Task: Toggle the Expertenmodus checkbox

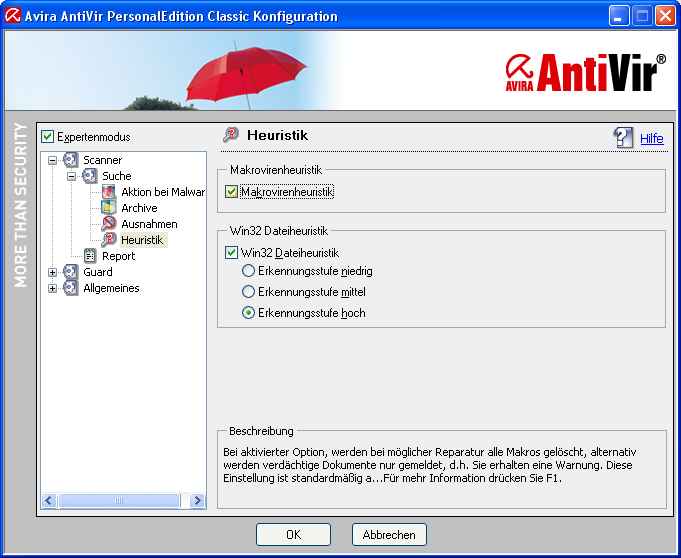Action: (x=47, y=136)
